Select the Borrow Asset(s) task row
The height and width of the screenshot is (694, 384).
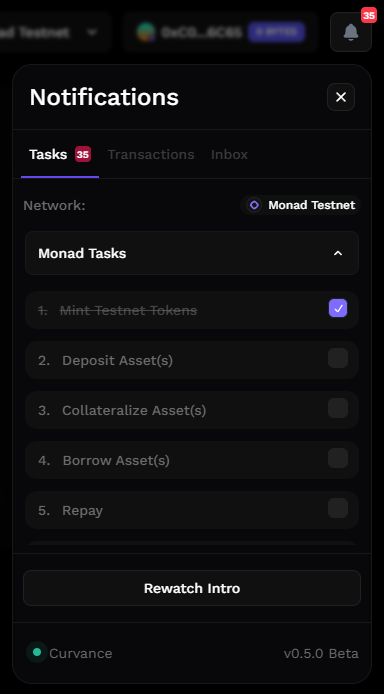192,460
